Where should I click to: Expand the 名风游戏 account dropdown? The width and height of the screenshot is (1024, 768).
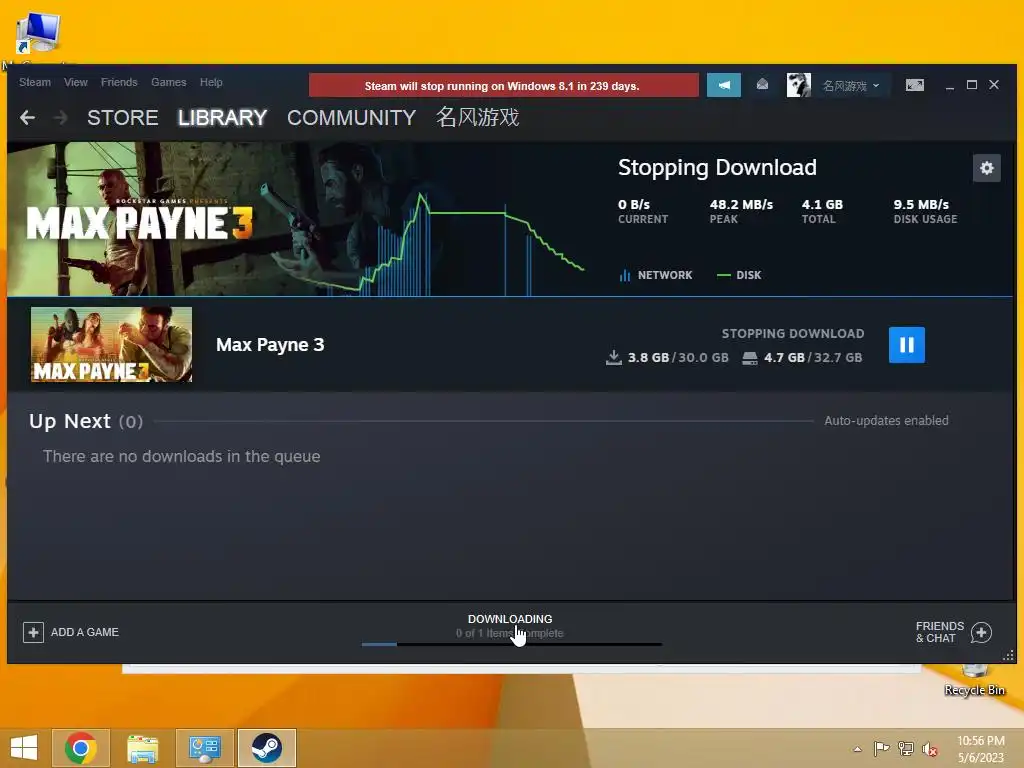[851, 86]
